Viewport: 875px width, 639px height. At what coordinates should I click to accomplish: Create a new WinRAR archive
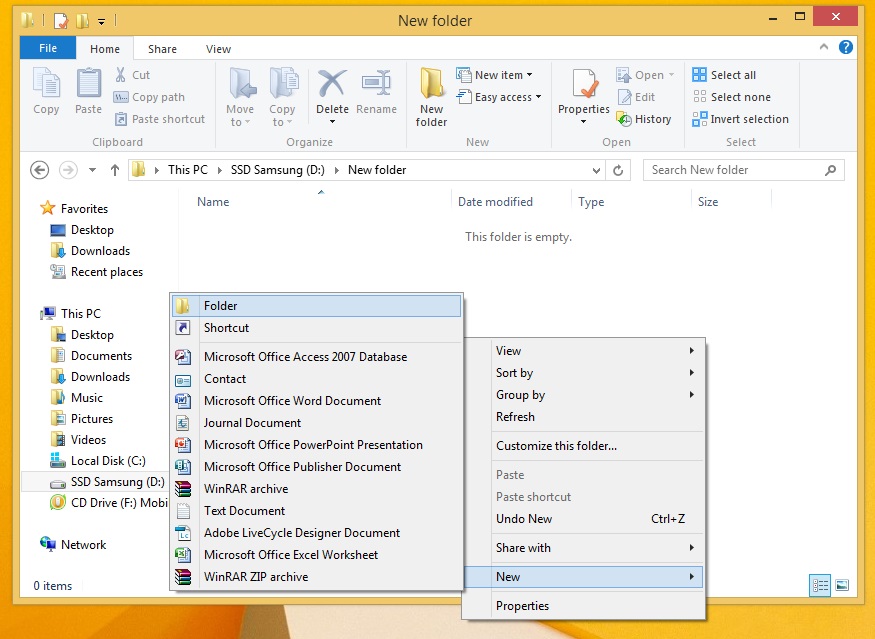(x=245, y=489)
